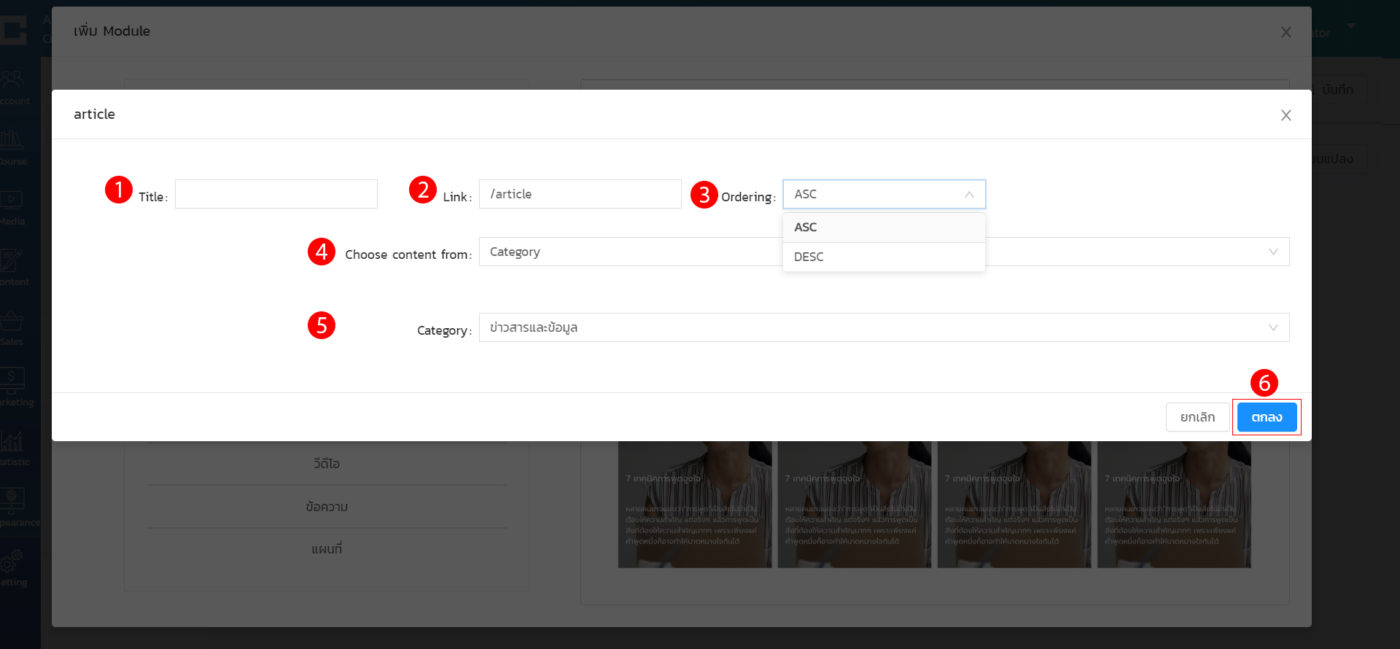Click the ยกเลิก cancel button

pos(1197,417)
